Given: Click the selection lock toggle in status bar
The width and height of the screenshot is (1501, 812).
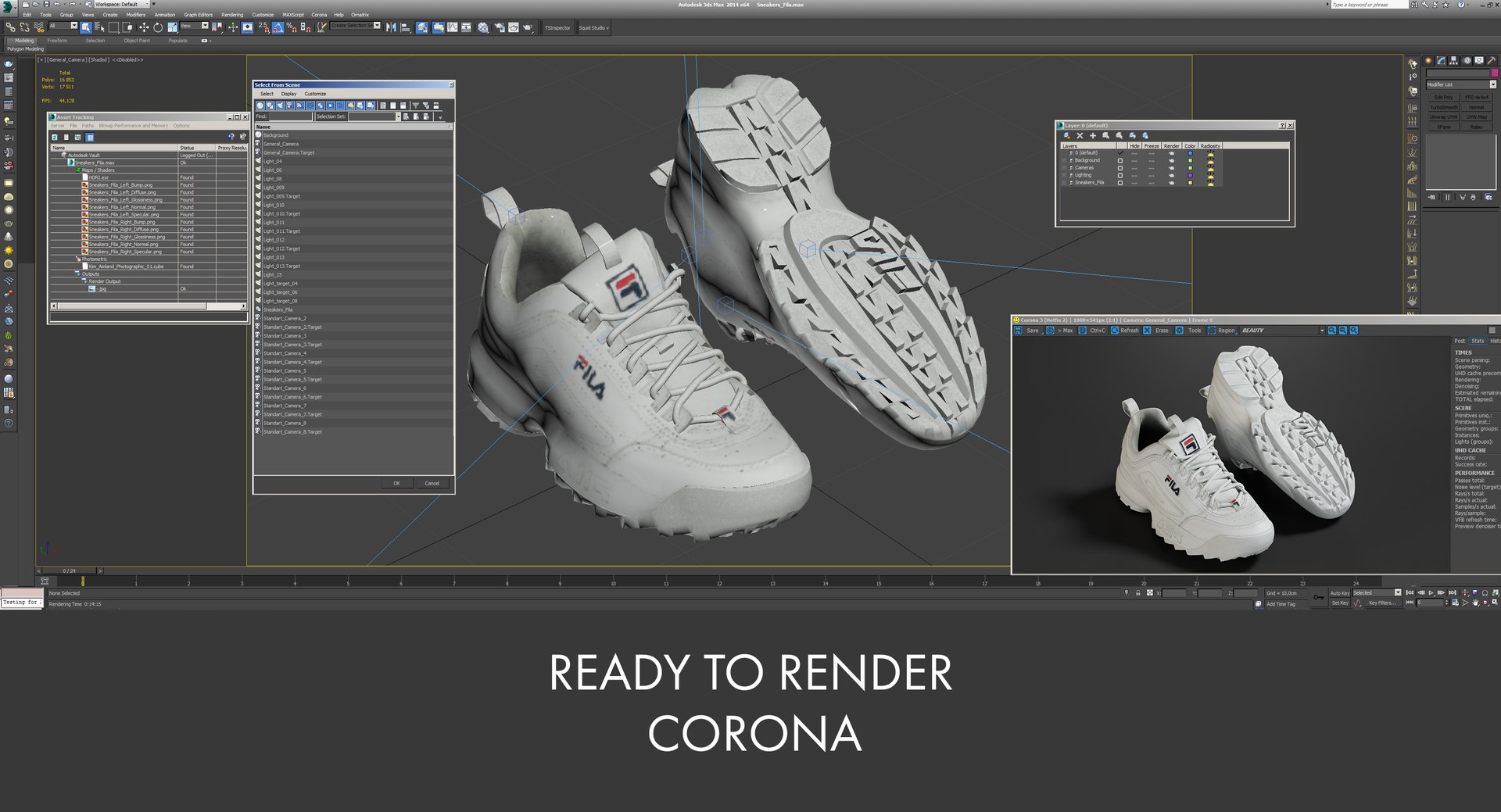Looking at the screenshot, I should pos(1138,593).
